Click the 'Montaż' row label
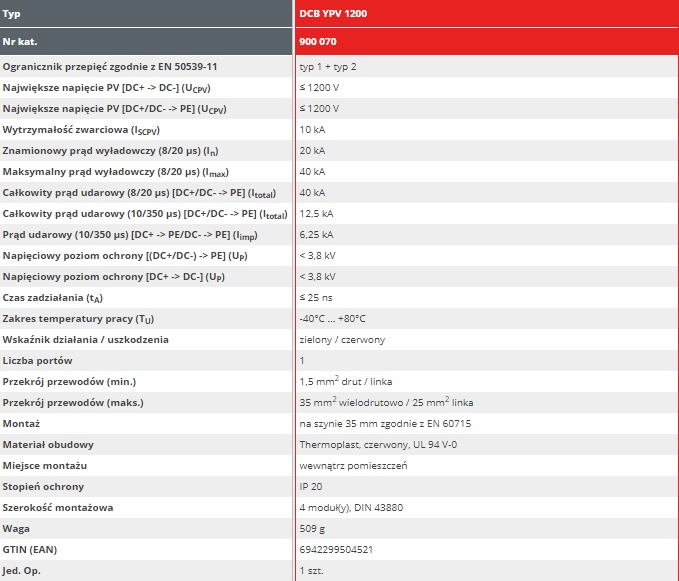Screen dimensions: 679x581 21,424
